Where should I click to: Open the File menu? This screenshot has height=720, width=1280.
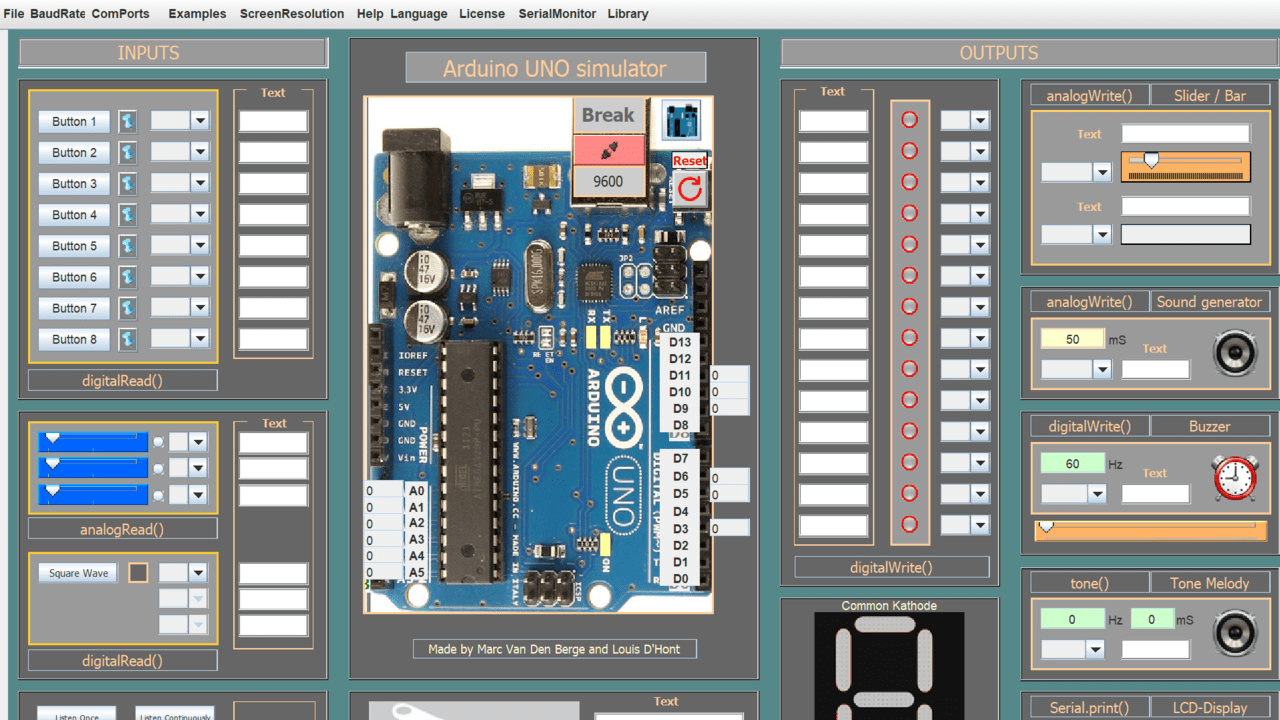(14, 14)
